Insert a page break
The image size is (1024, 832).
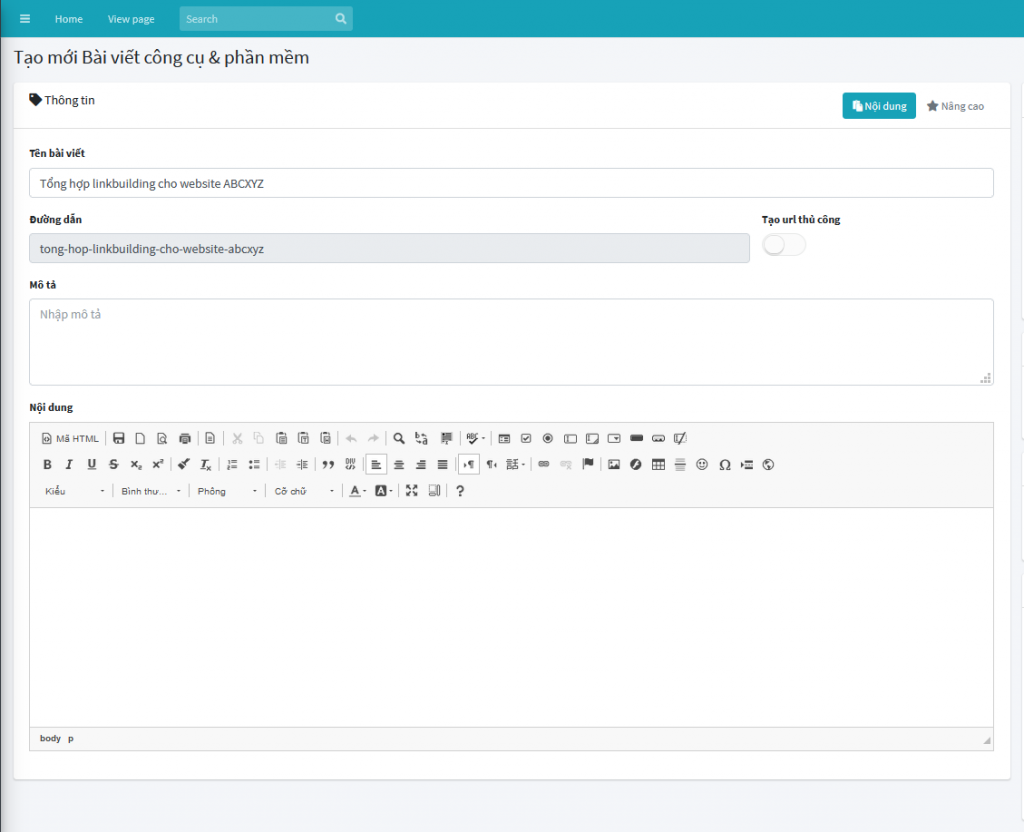(x=746, y=464)
